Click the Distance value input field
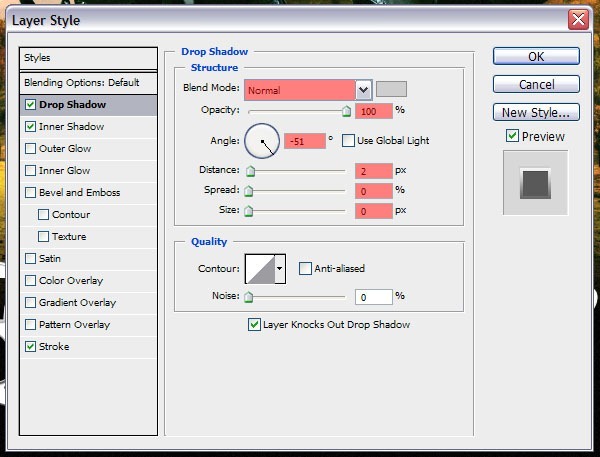Viewport: 600px width, 457px height. coord(373,171)
